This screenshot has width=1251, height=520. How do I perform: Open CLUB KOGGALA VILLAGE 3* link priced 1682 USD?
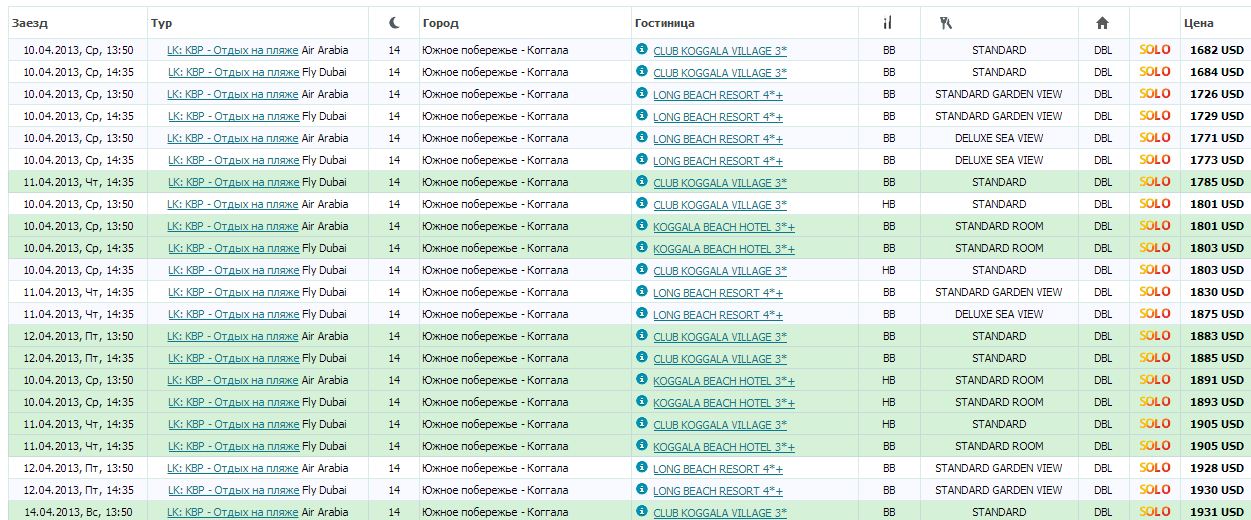click(720, 51)
